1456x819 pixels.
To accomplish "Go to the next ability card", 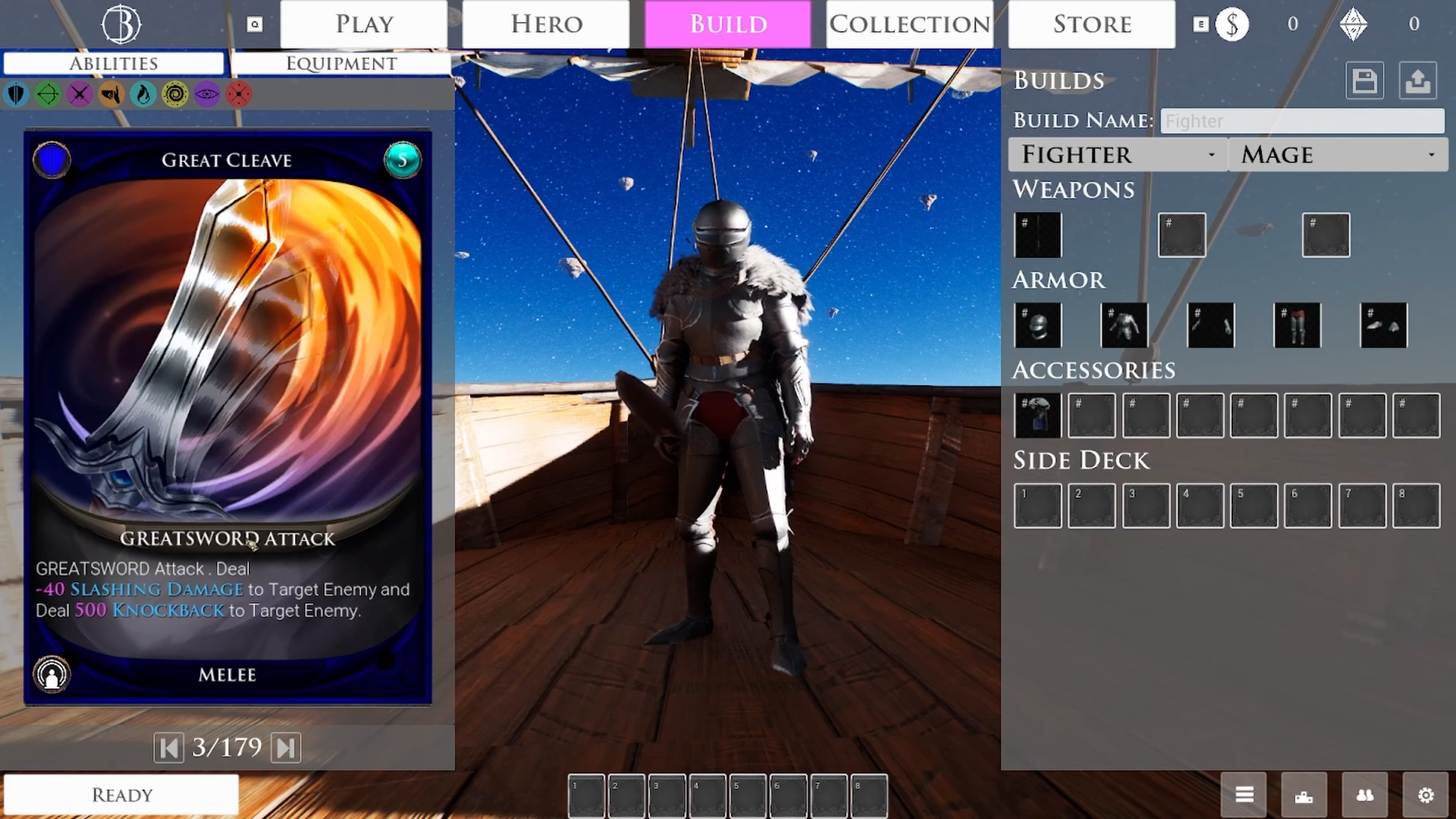I will [x=286, y=748].
